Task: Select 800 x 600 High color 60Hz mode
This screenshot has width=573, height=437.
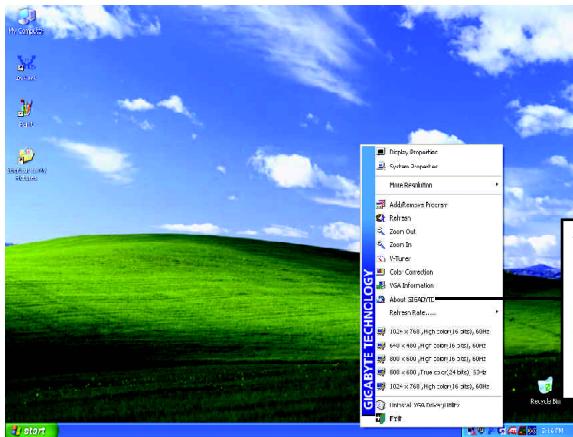Action: point(439,359)
